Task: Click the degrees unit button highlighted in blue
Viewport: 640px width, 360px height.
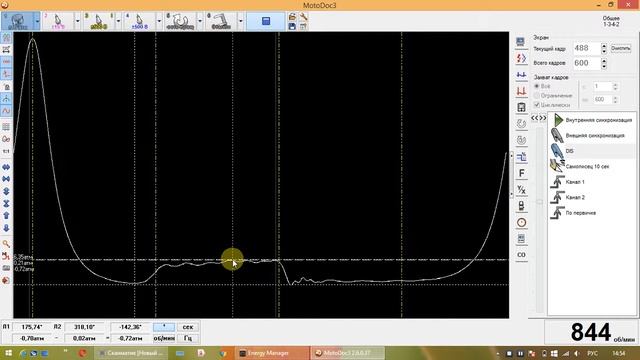Action: tap(164, 327)
